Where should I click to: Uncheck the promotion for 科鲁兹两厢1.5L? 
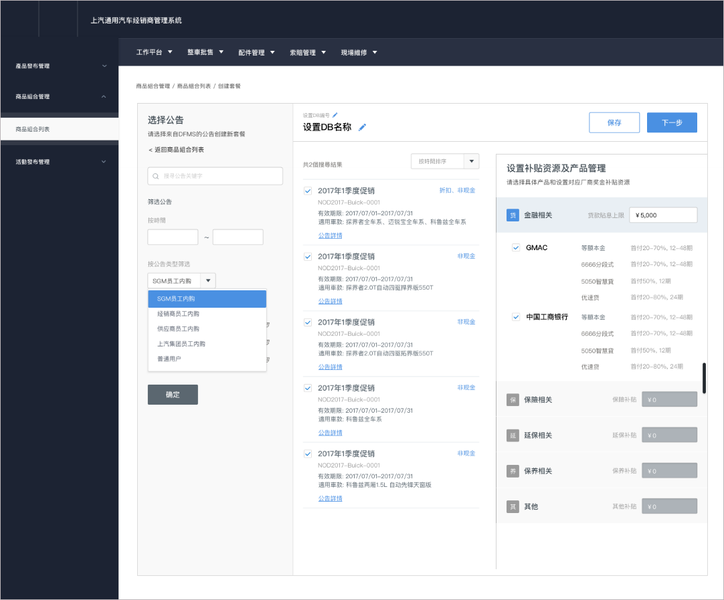(x=308, y=454)
